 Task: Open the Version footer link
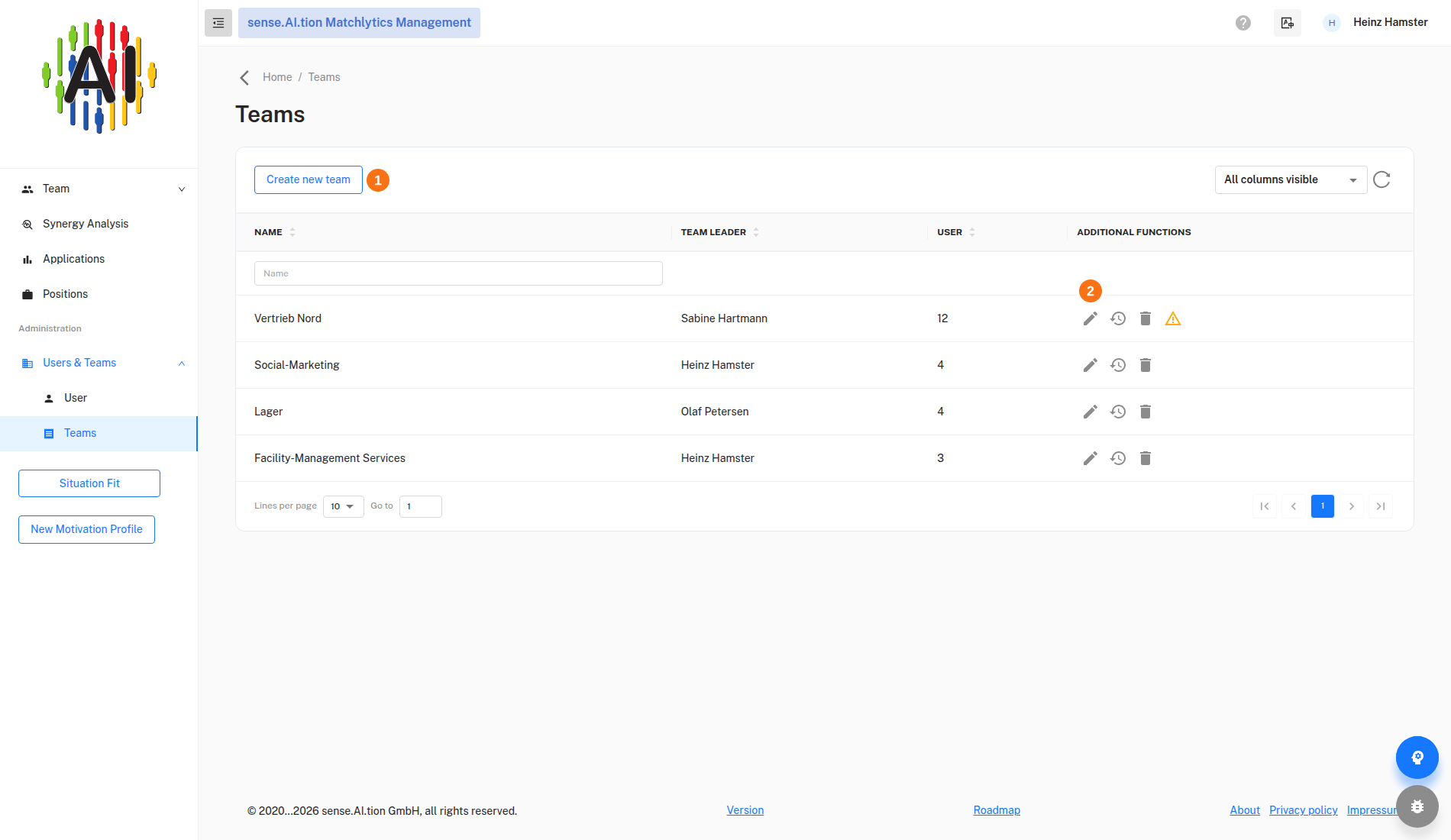[745, 810]
